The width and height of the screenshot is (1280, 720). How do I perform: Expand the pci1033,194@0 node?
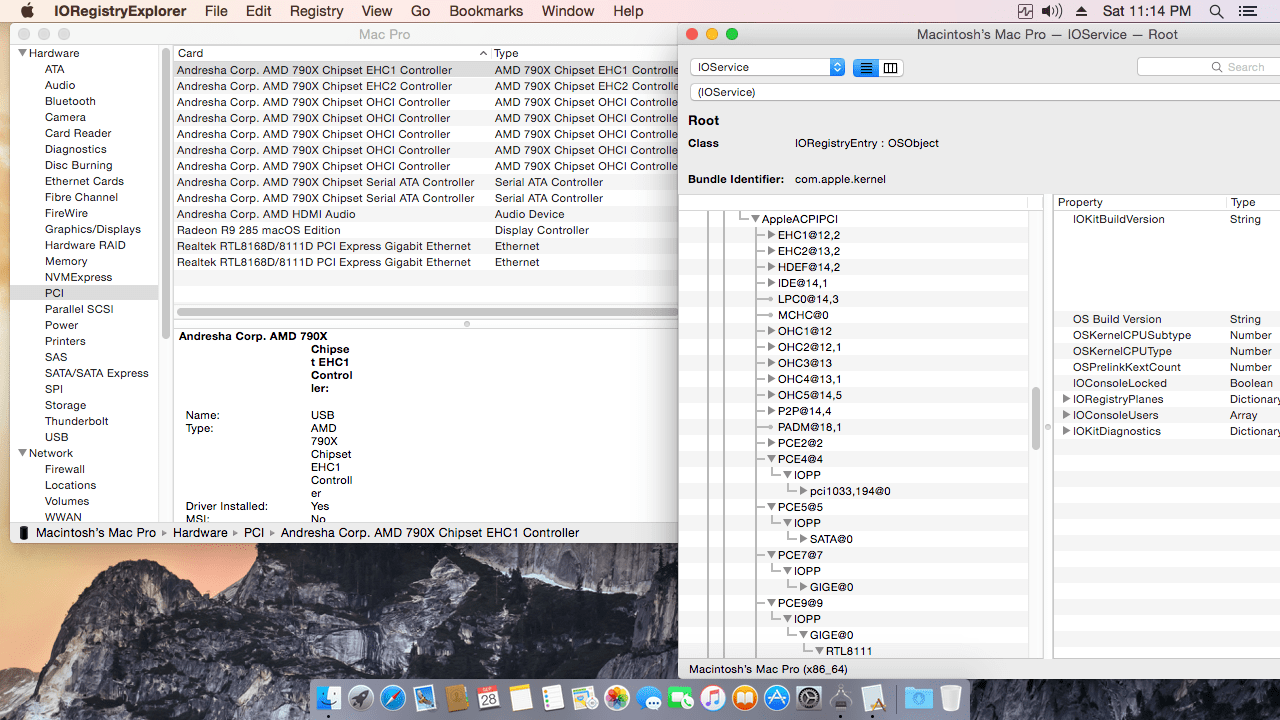point(803,491)
